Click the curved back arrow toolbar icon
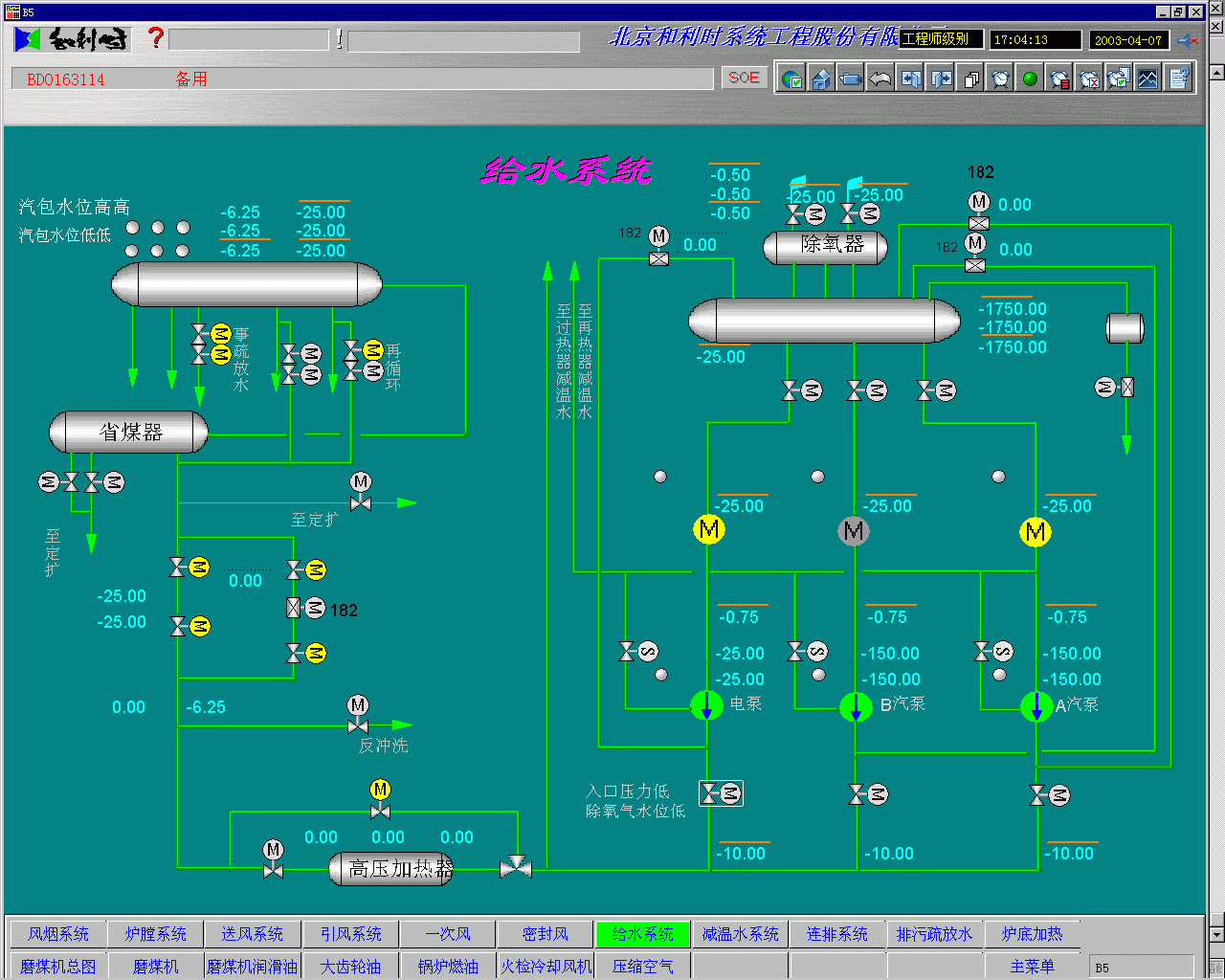The image size is (1225, 980). (x=880, y=79)
